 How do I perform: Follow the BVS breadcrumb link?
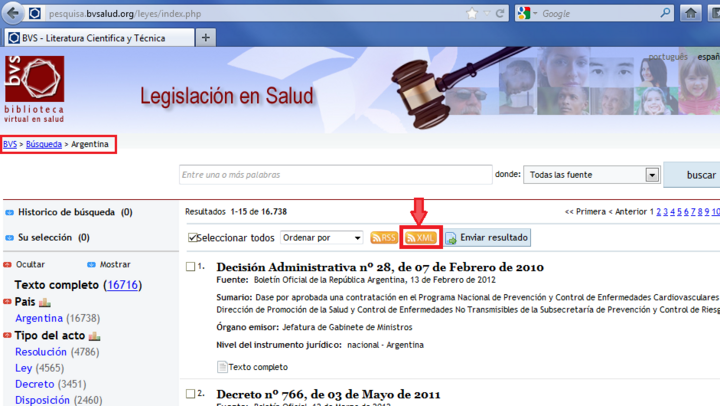(10, 144)
